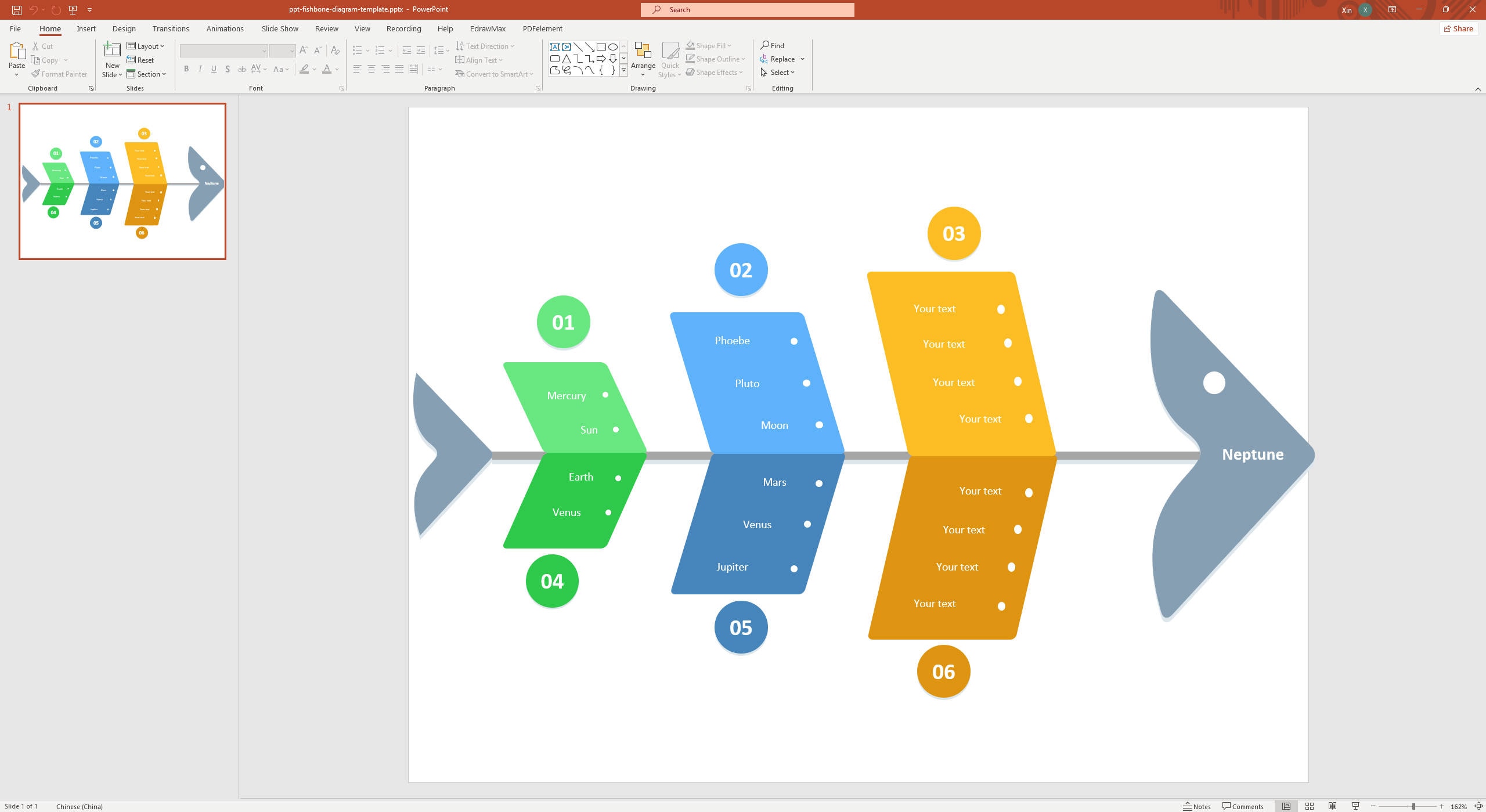Click the Share button
This screenshot has width=1486, height=812.
coord(1459,28)
